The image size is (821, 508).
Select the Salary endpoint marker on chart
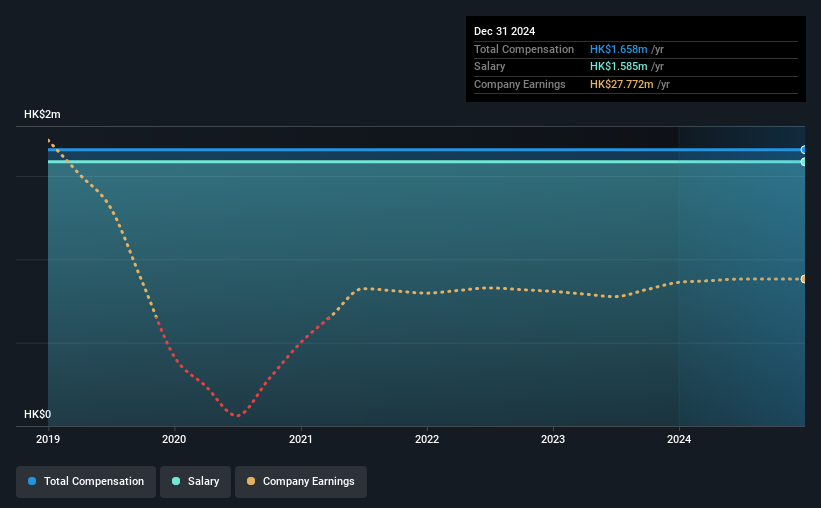pyautogui.click(x=803, y=162)
